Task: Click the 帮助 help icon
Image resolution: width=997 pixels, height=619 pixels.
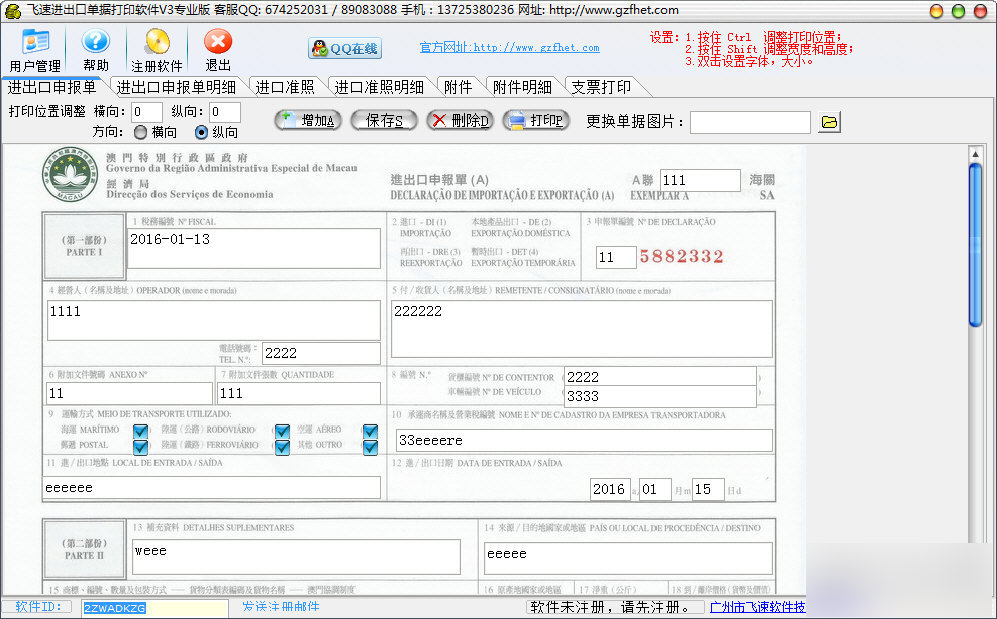Action: [96, 48]
